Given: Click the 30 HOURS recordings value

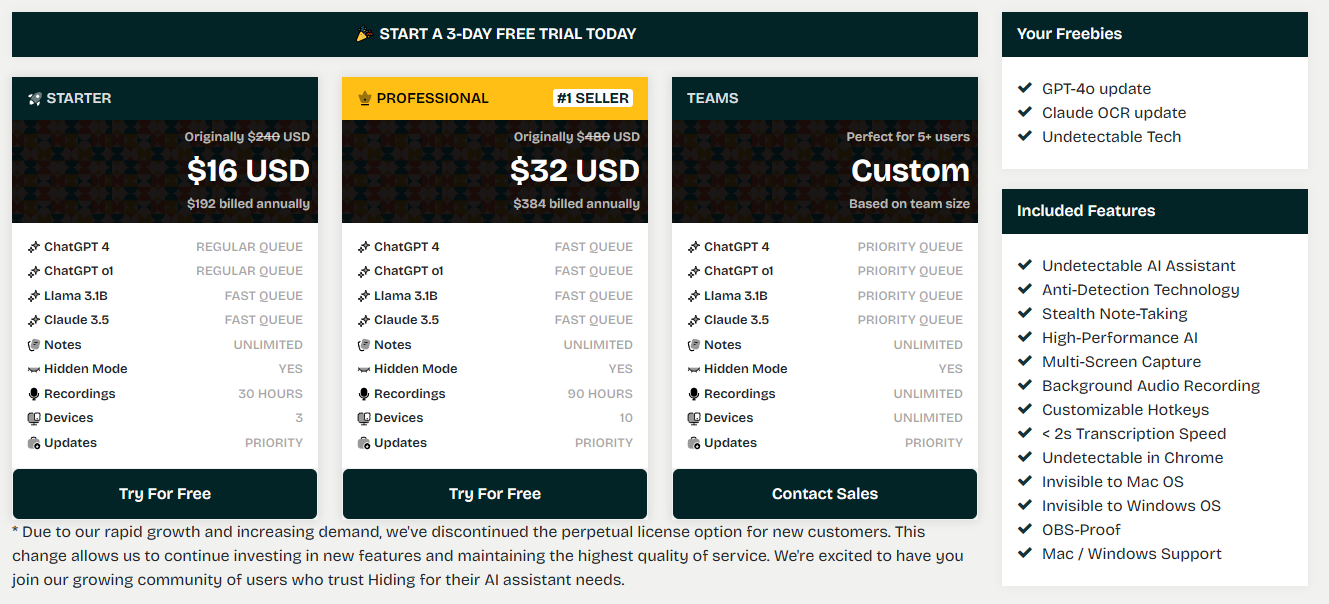Looking at the screenshot, I should [x=270, y=394].
